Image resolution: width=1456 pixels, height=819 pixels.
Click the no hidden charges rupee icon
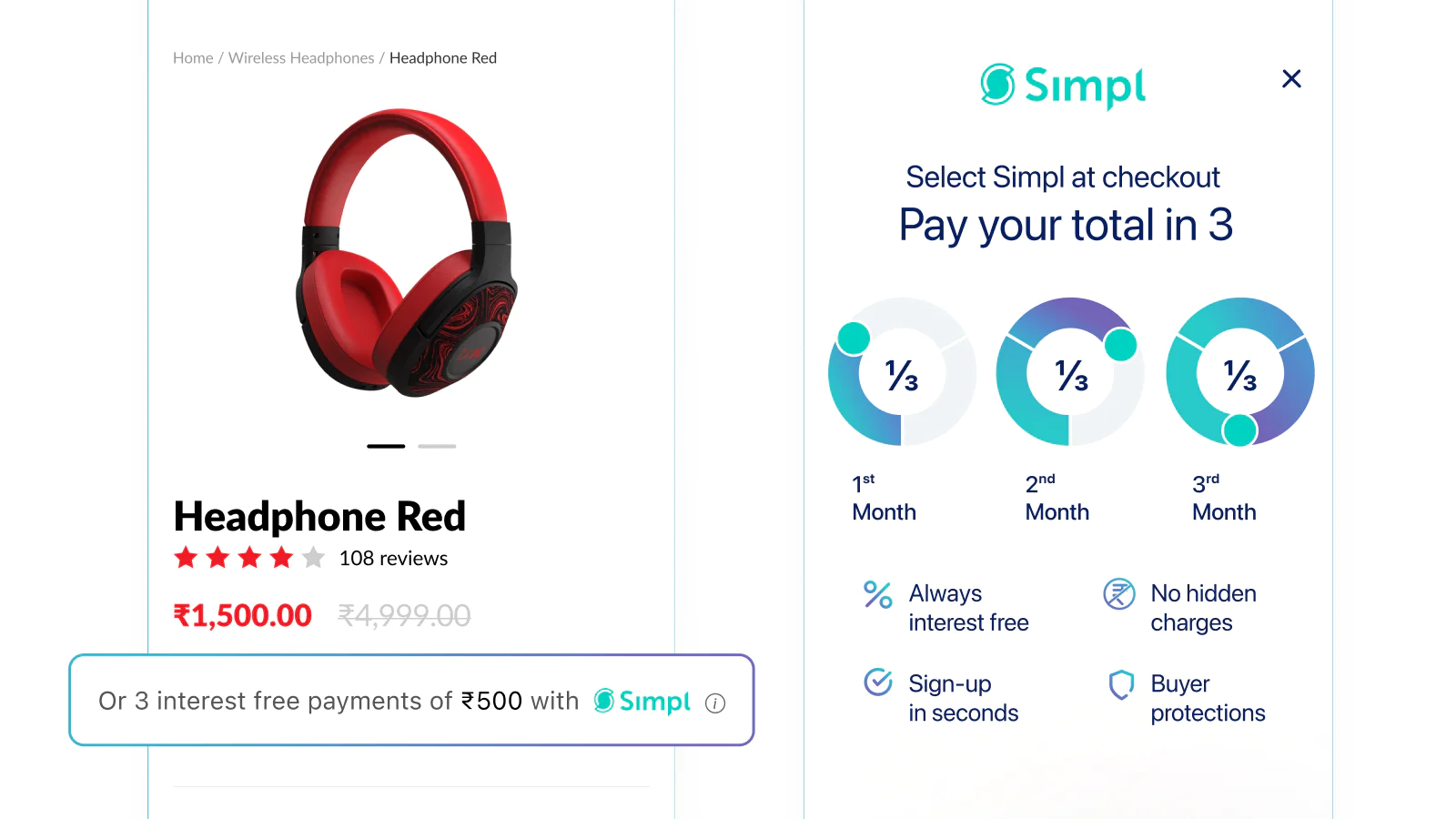(1118, 594)
